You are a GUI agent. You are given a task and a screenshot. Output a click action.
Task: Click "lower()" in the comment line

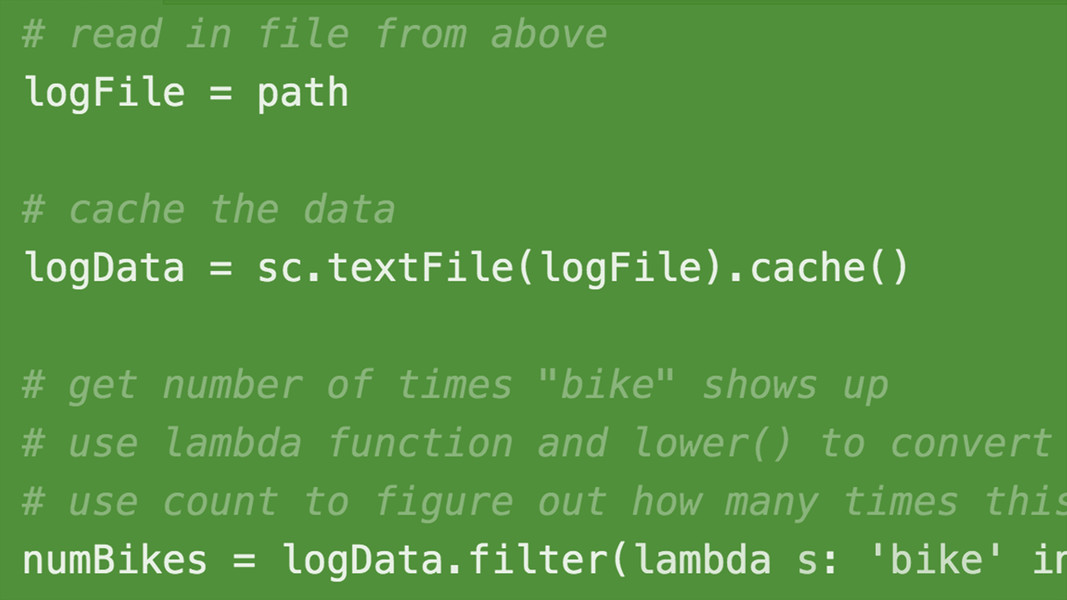pos(712,443)
